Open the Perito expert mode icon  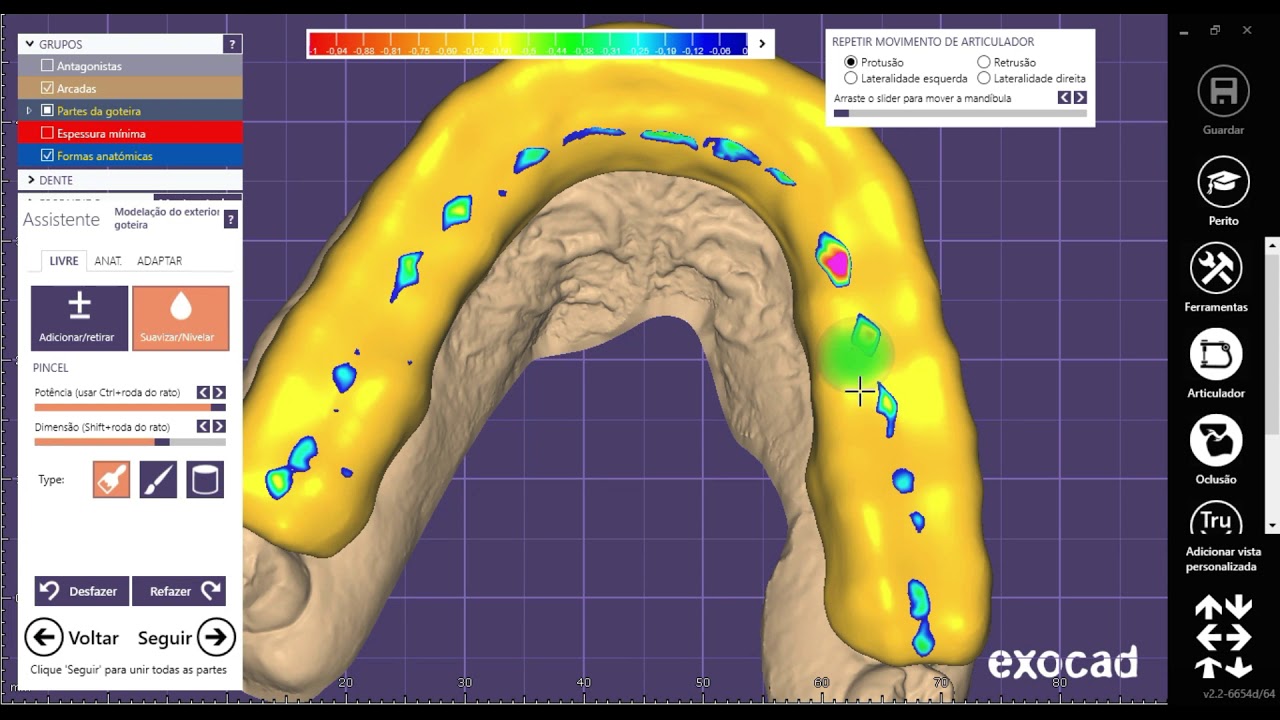tap(1223, 182)
